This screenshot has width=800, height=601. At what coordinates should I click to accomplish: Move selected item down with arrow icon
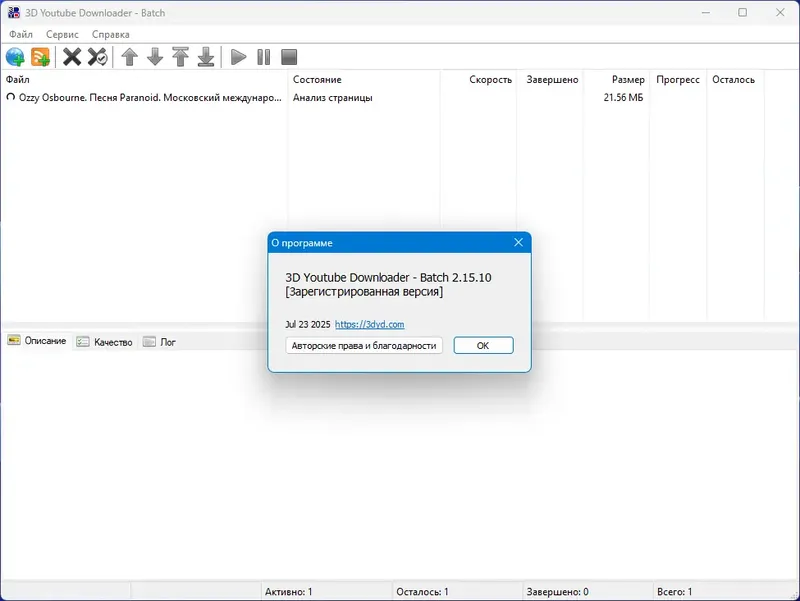pyautogui.click(x=155, y=57)
